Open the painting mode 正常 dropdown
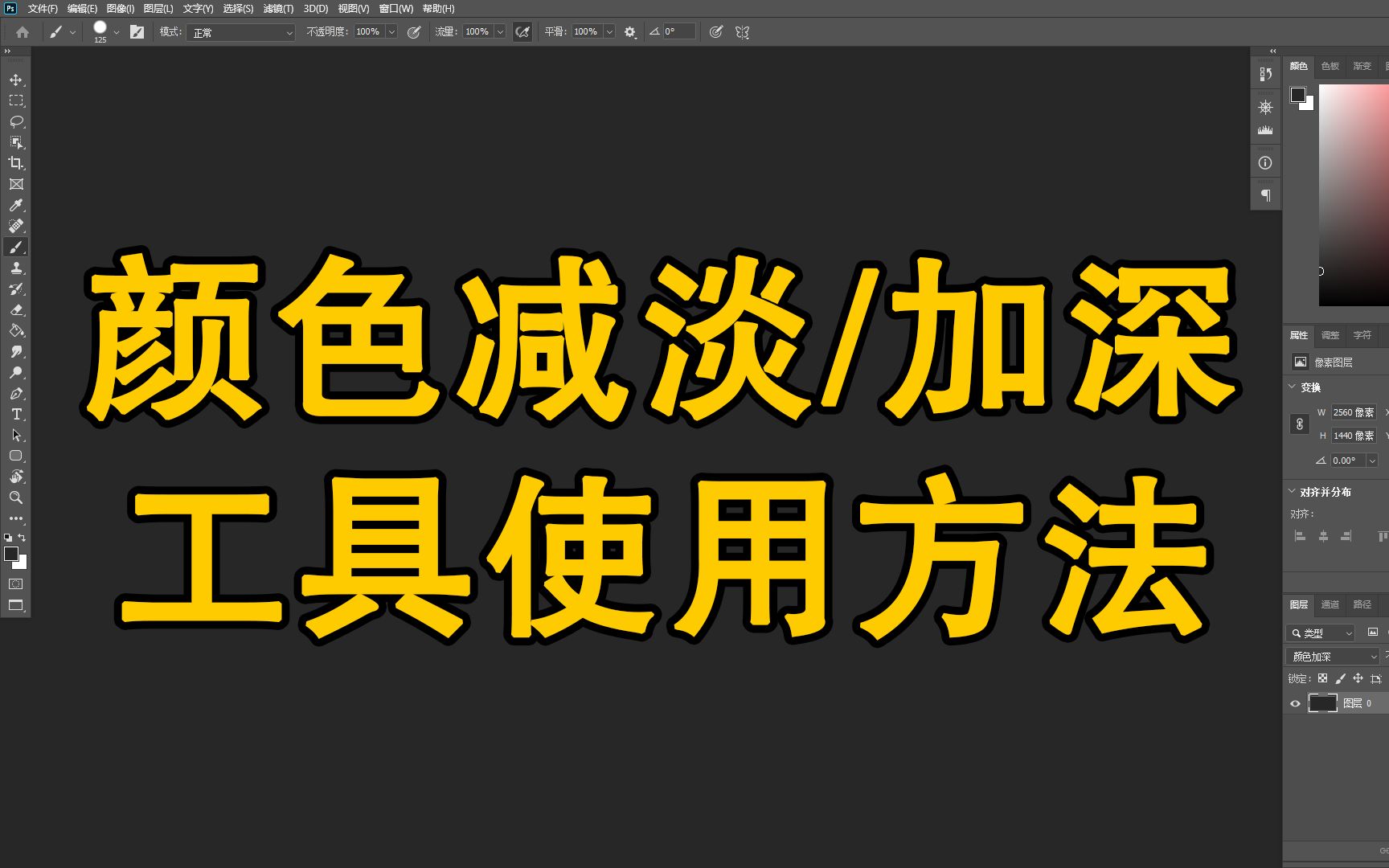Screen dimensions: 1389x868 [241, 32]
